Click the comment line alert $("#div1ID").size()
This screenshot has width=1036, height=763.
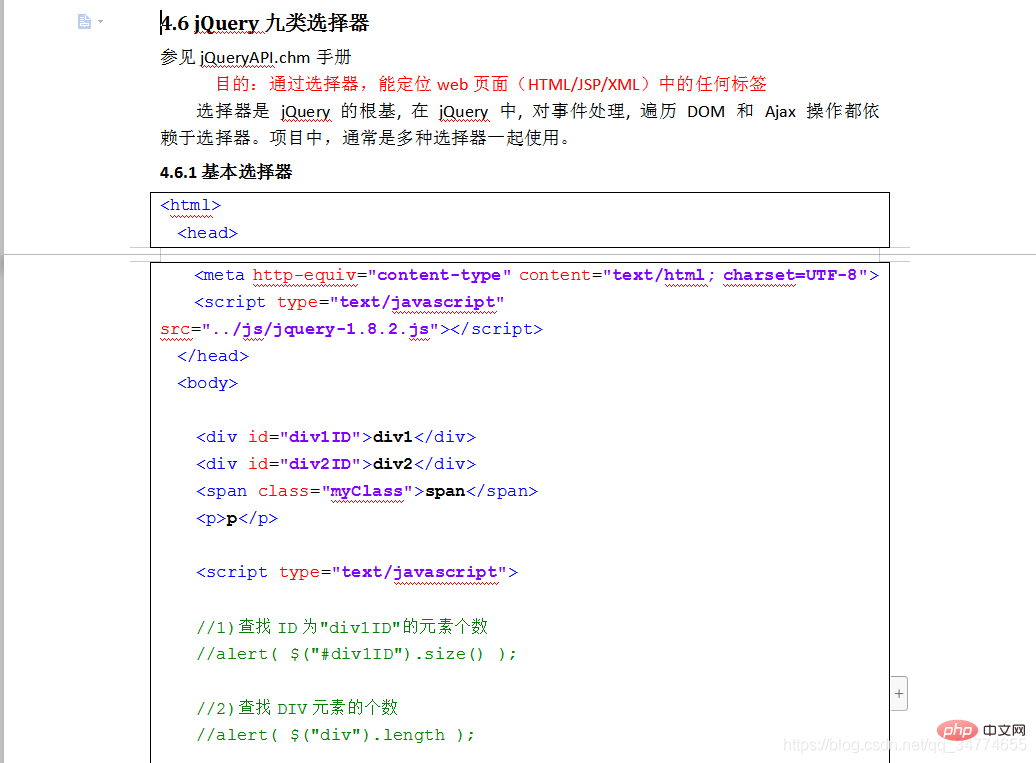[x=356, y=654]
